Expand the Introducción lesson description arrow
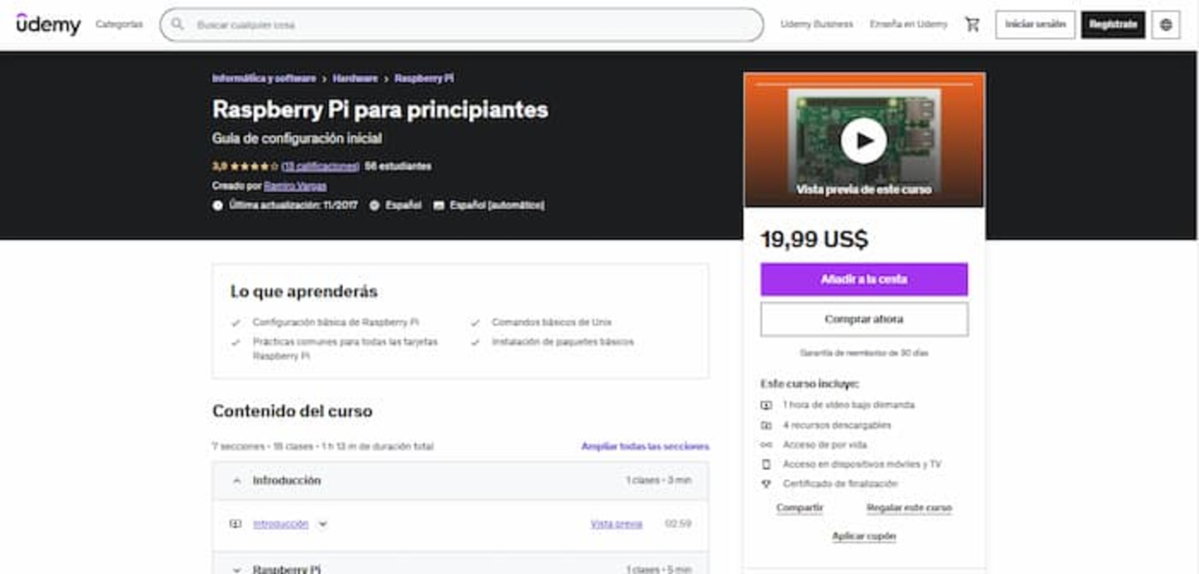Screen dimensions: 1199x574 point(323,524)
